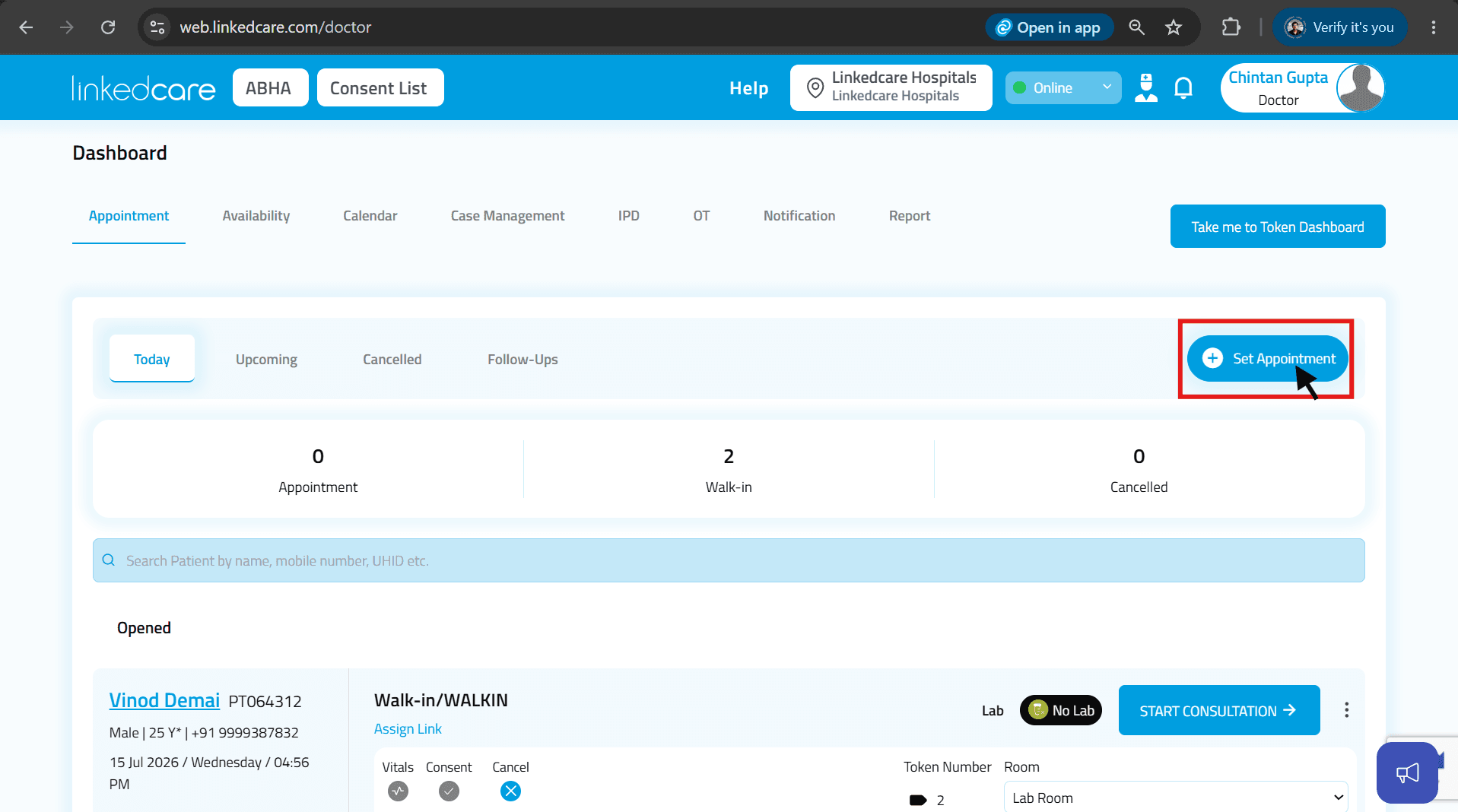Viewport: 1458px width, 812px height.
Task: Select the OT tab
Action: (x=701, y=216)
